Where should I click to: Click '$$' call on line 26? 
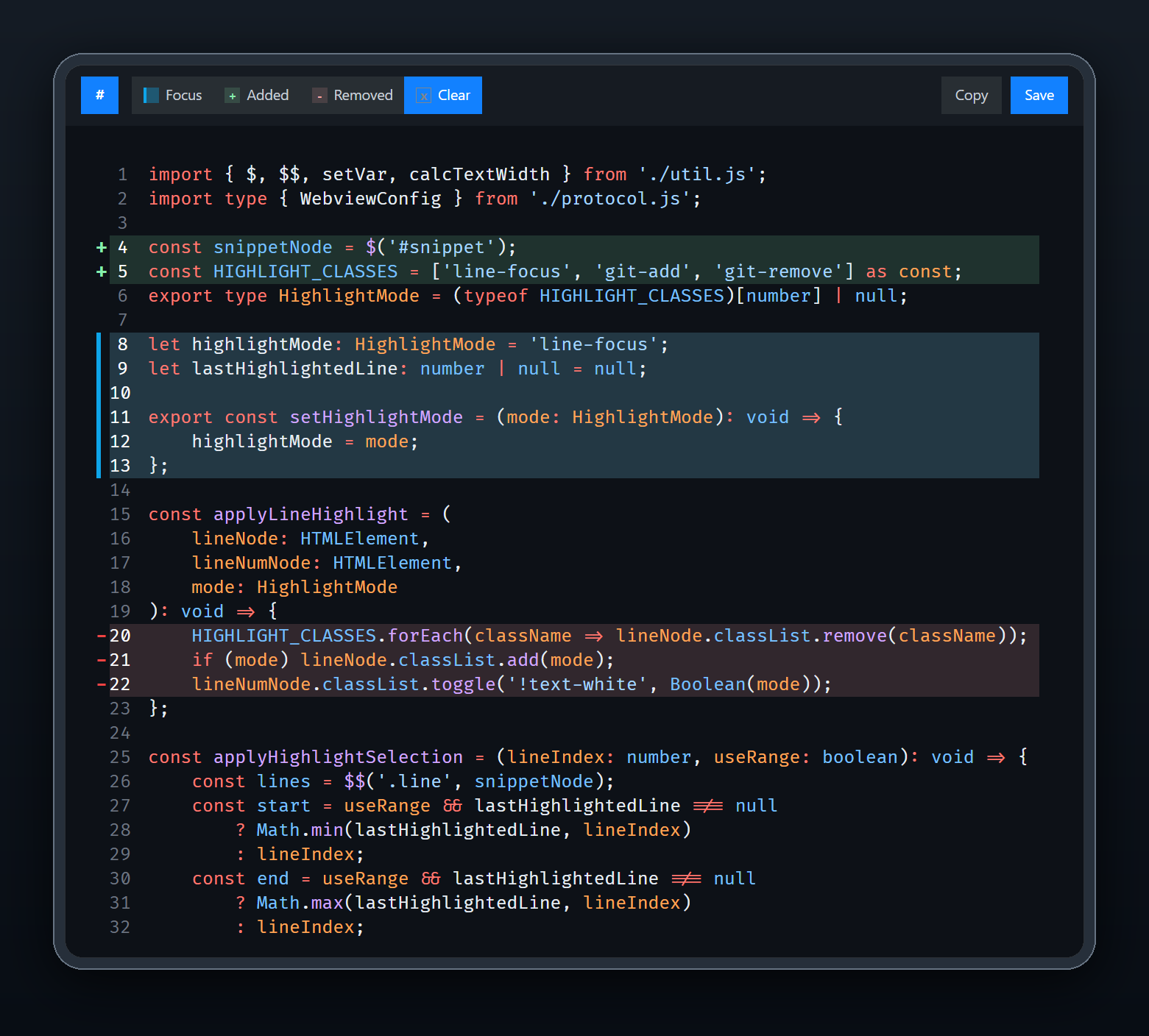pyautogui.click(x=354, y=781)
